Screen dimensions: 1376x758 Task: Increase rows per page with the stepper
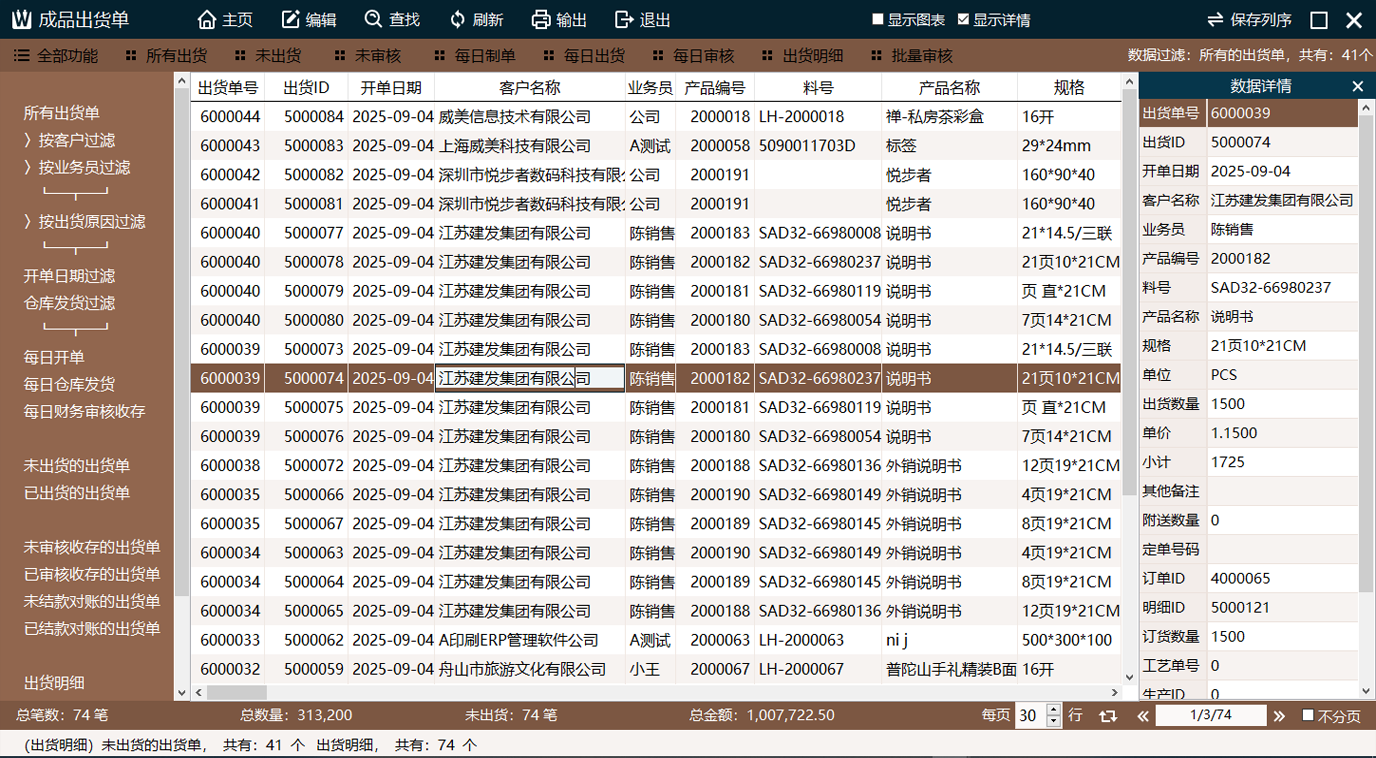tap(1051, 710)
